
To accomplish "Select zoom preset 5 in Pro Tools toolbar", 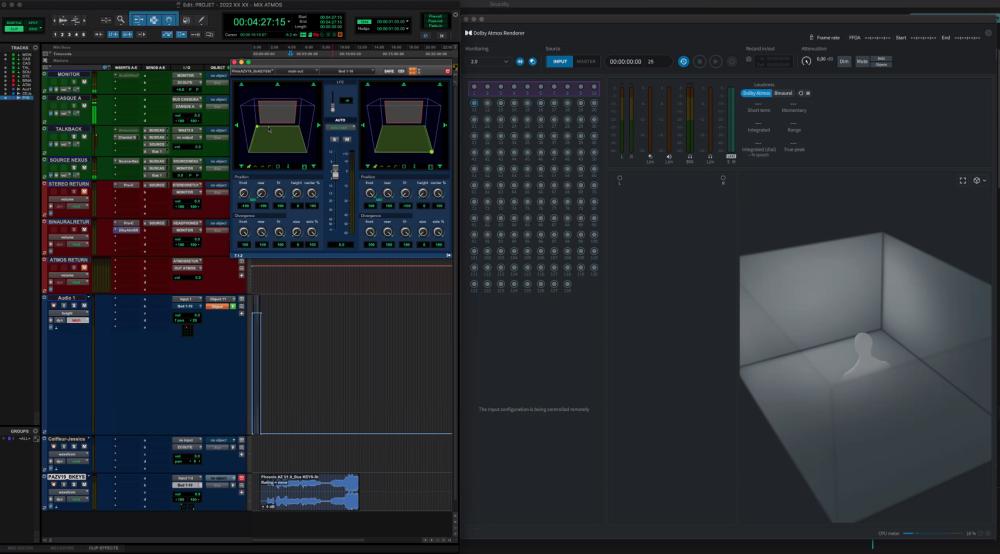I will [x=84, y=34].
